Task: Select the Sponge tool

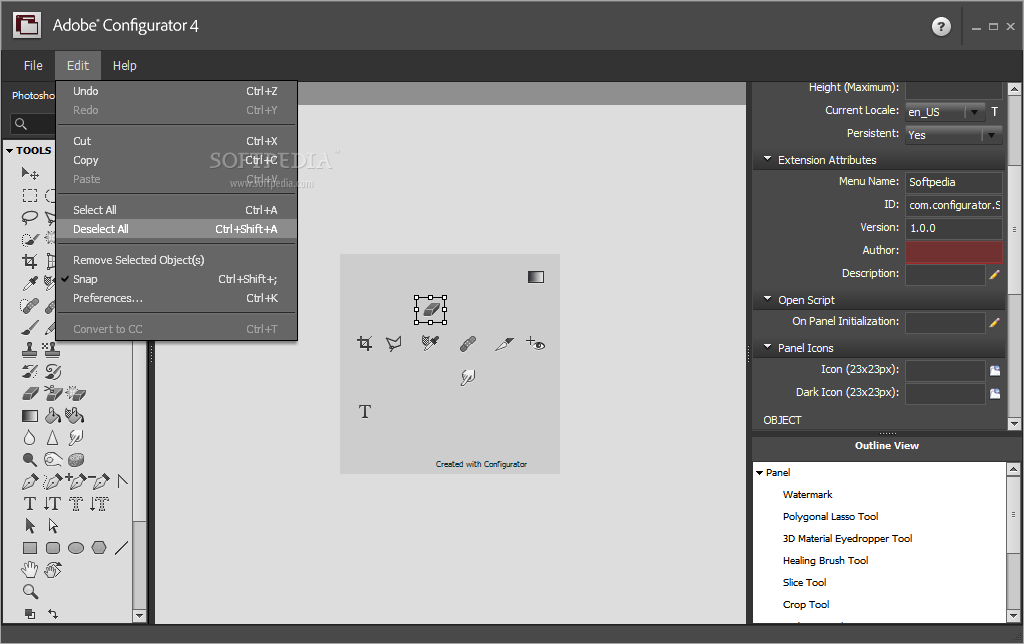Action: click(76, 460)
